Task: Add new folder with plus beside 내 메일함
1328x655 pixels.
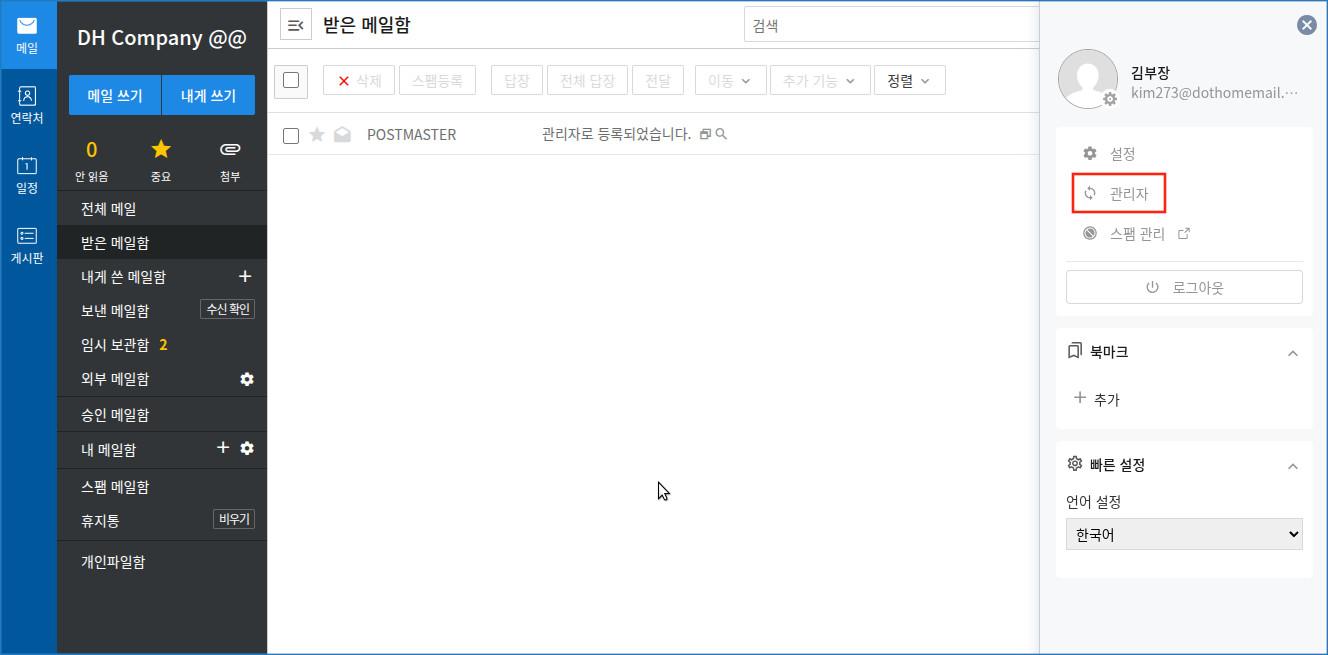Action: coord(223,448)
